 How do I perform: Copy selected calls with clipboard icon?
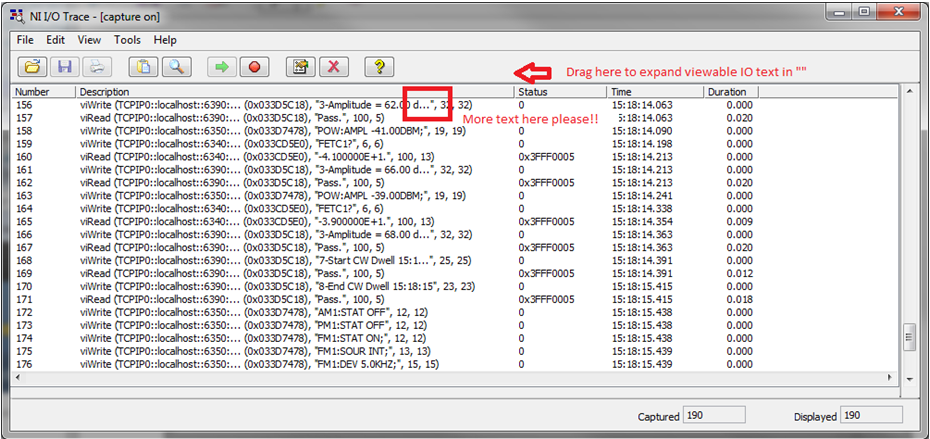pyautogui.click(x=143, y=67)
